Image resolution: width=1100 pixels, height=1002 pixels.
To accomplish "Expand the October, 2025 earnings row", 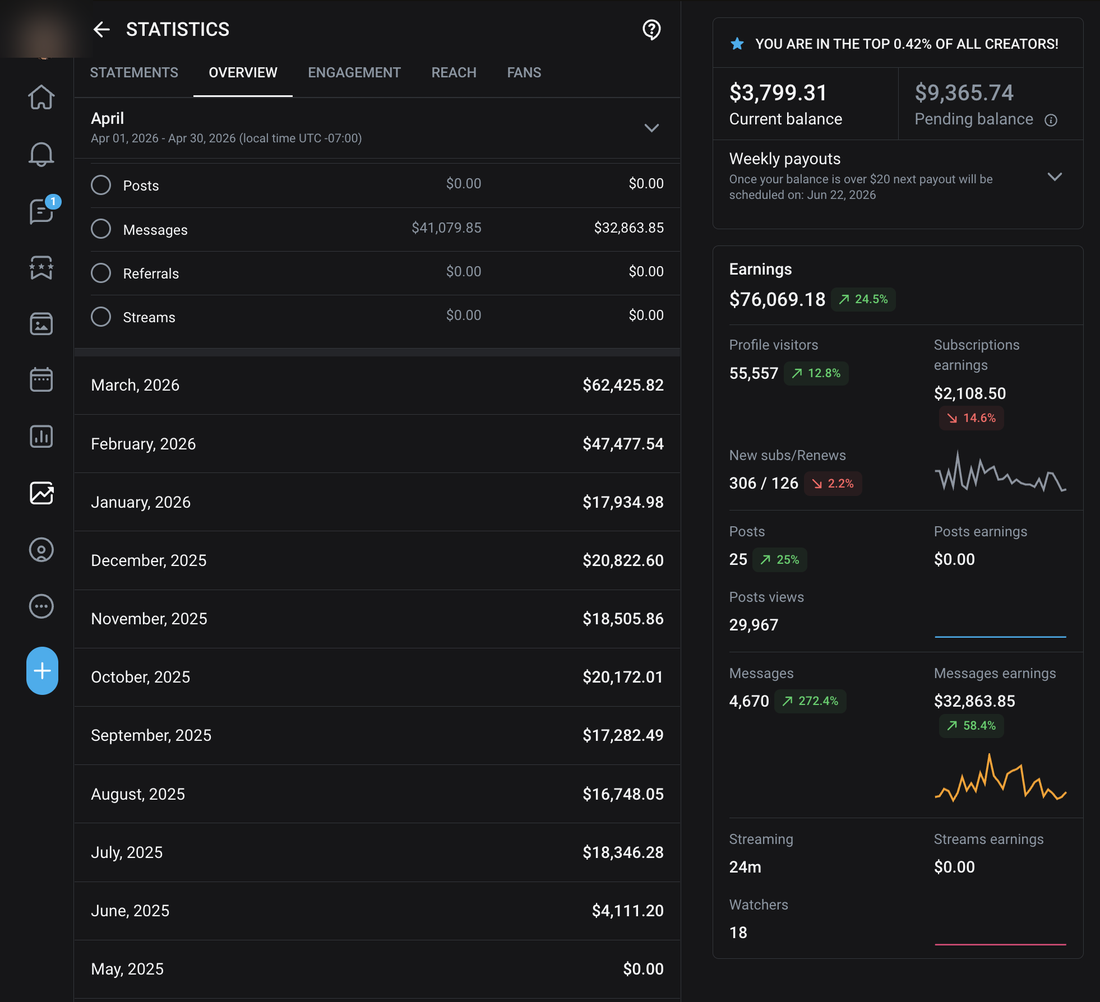I will pos(377,676).
